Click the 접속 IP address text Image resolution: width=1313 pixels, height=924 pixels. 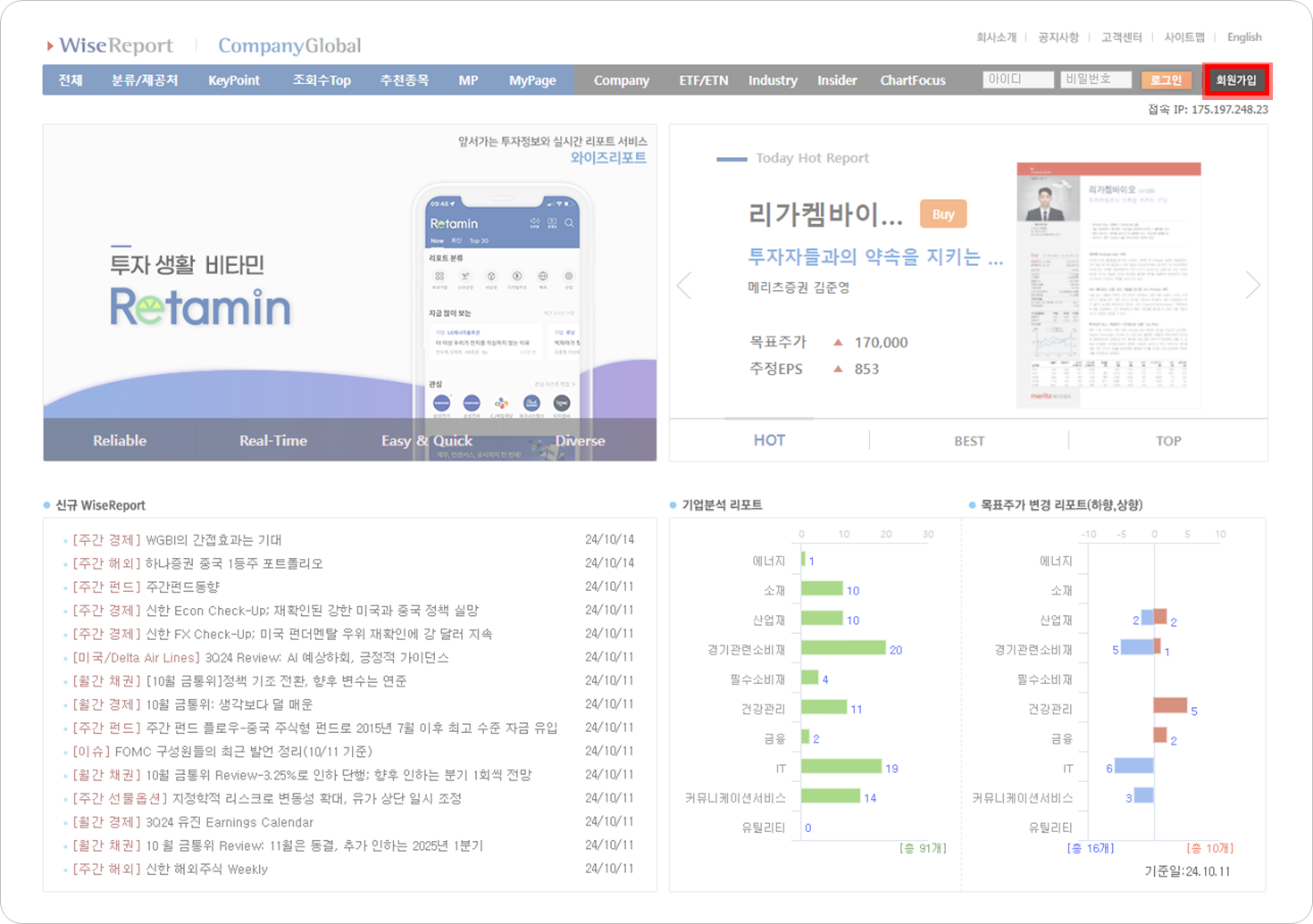point(1208,110)
